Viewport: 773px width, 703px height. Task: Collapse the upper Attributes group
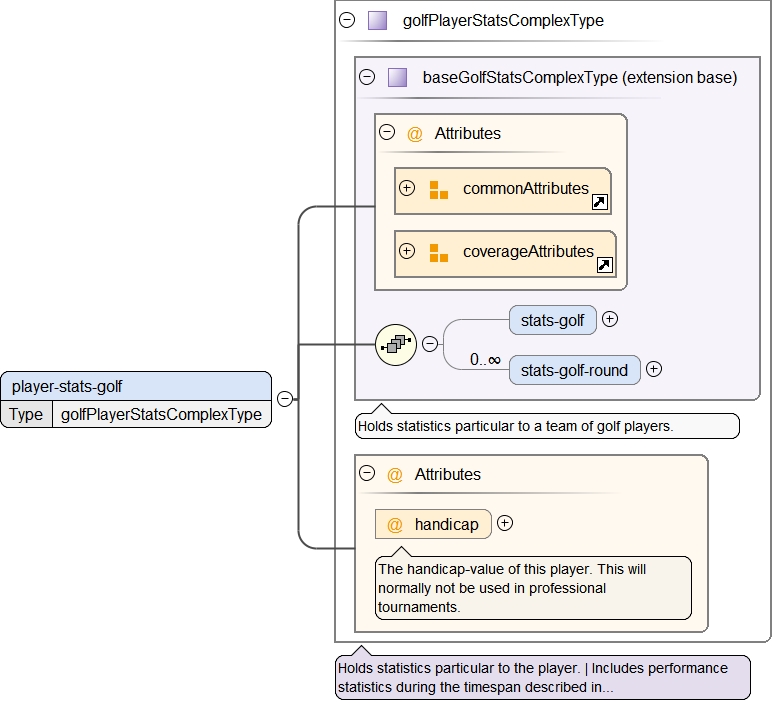pyautogui.click(x=387, y=133)
